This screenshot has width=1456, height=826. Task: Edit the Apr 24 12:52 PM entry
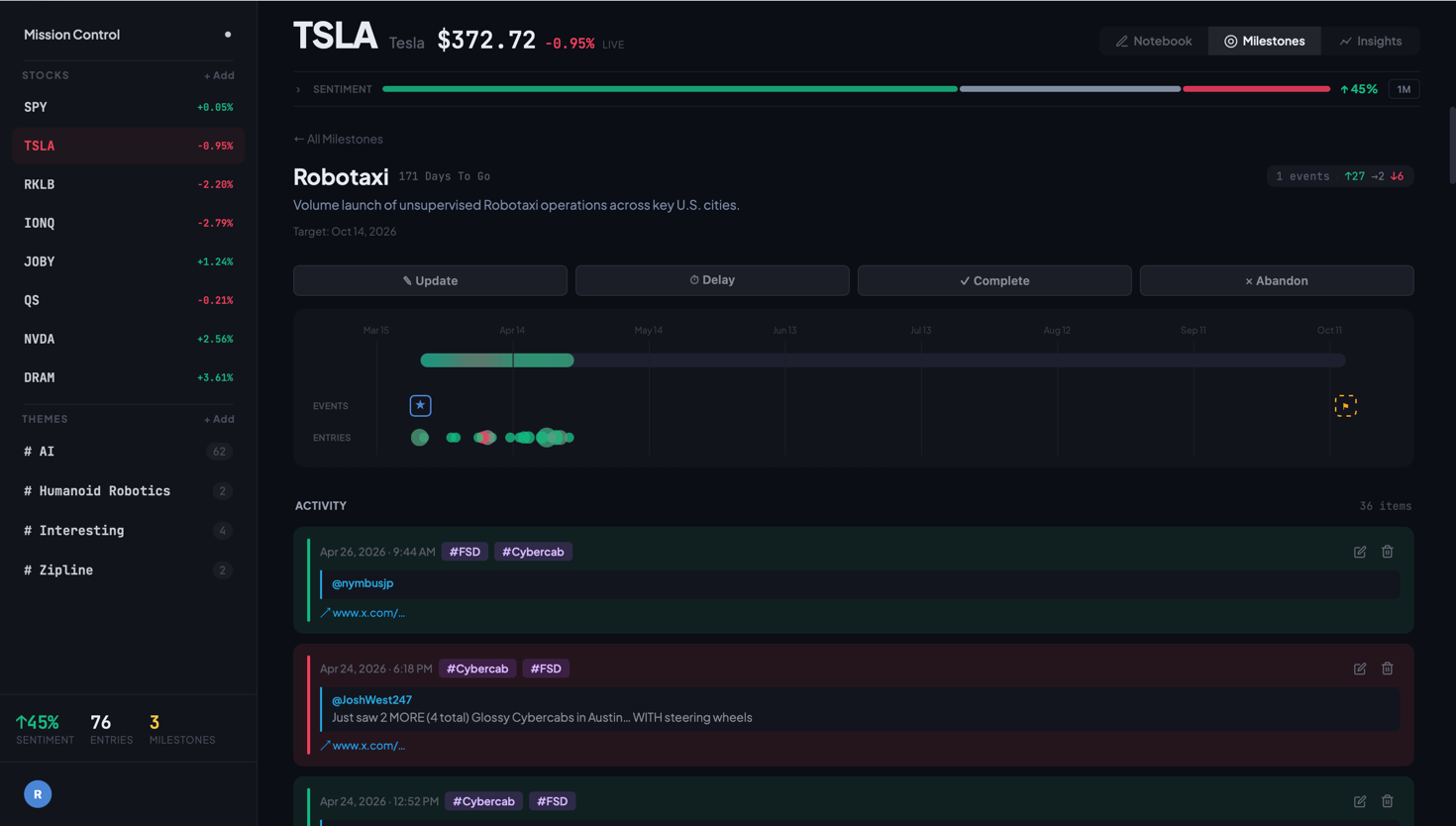1360,801
